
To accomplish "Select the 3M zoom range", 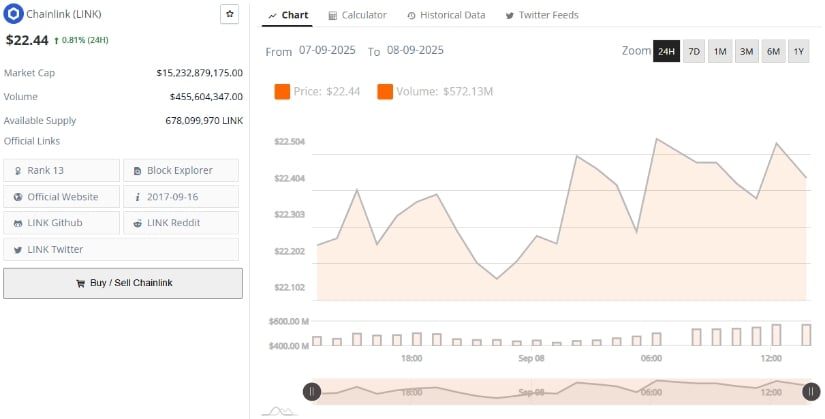I will tap(747, 51).
